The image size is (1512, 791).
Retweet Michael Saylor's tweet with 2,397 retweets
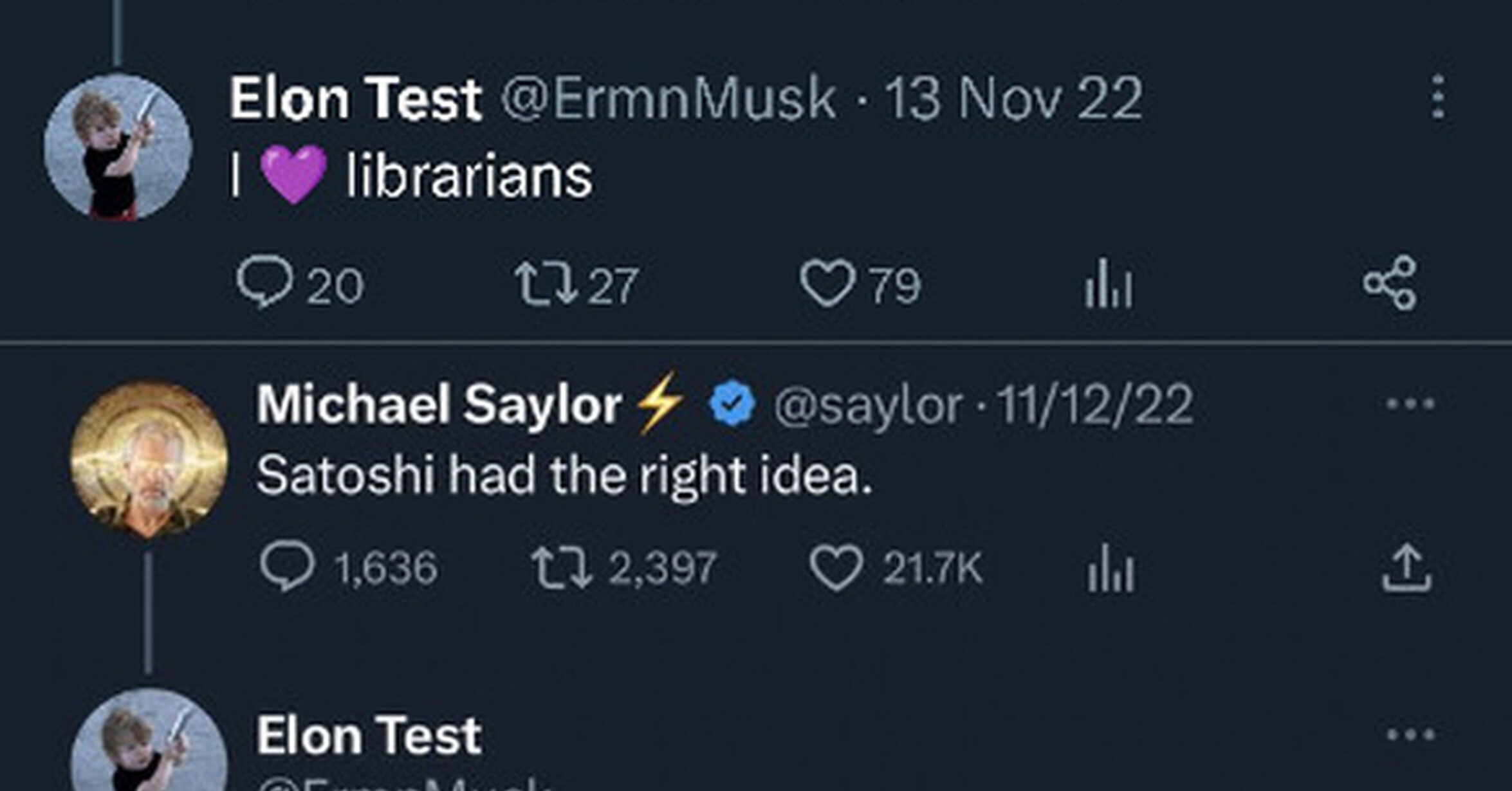(561, 568)
